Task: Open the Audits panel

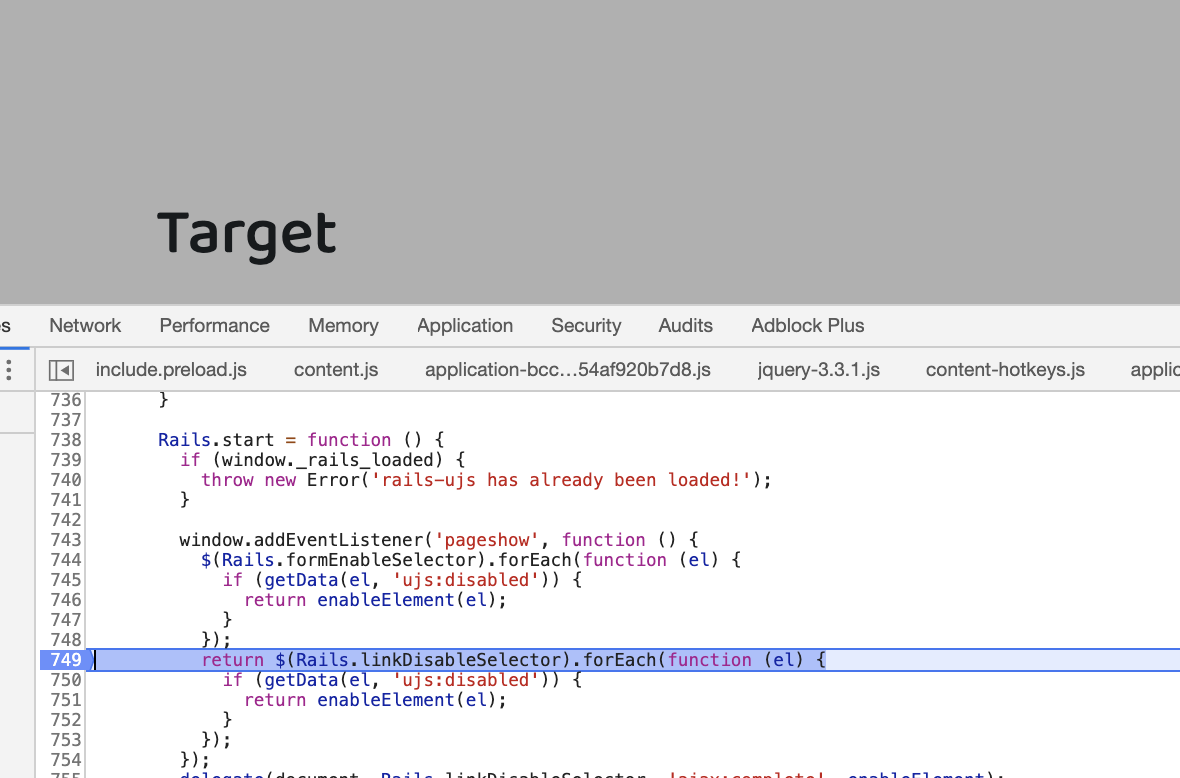Action: tap(685, 325)
